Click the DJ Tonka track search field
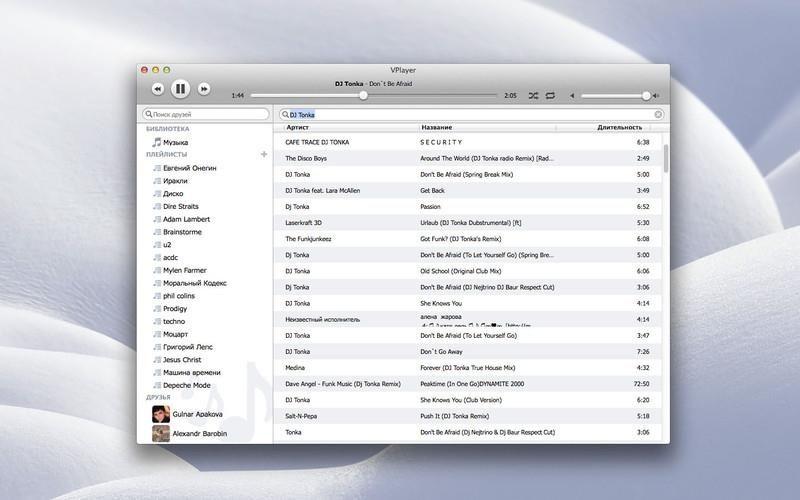The width and height of the screenshot is (800, 500). point(471,115)
